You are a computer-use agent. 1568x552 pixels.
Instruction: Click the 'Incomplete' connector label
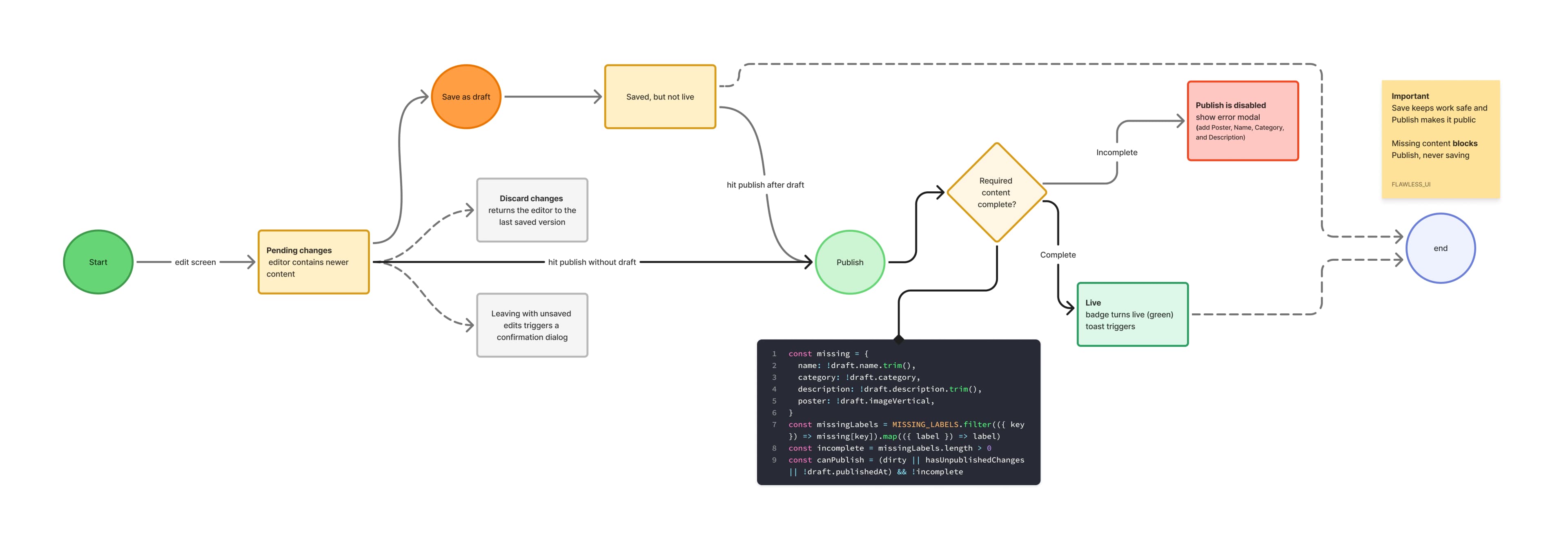[x=1116, y=153]
